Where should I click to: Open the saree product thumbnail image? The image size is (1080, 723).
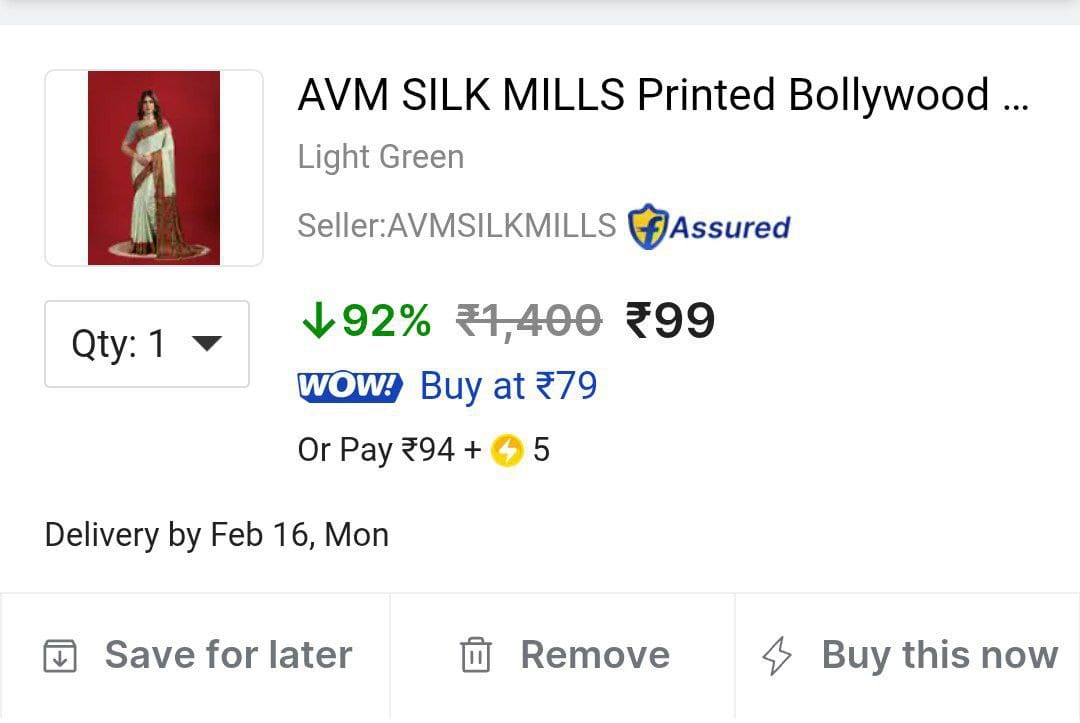(154, 168)
